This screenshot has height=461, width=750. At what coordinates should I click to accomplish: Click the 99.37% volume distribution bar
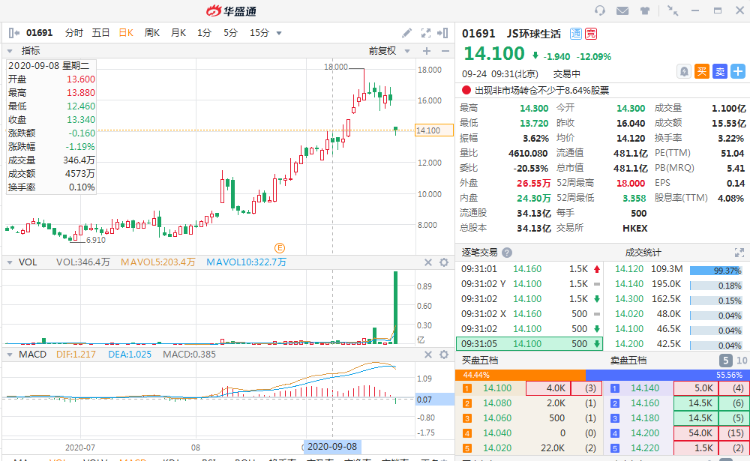[x=716, y=271]
